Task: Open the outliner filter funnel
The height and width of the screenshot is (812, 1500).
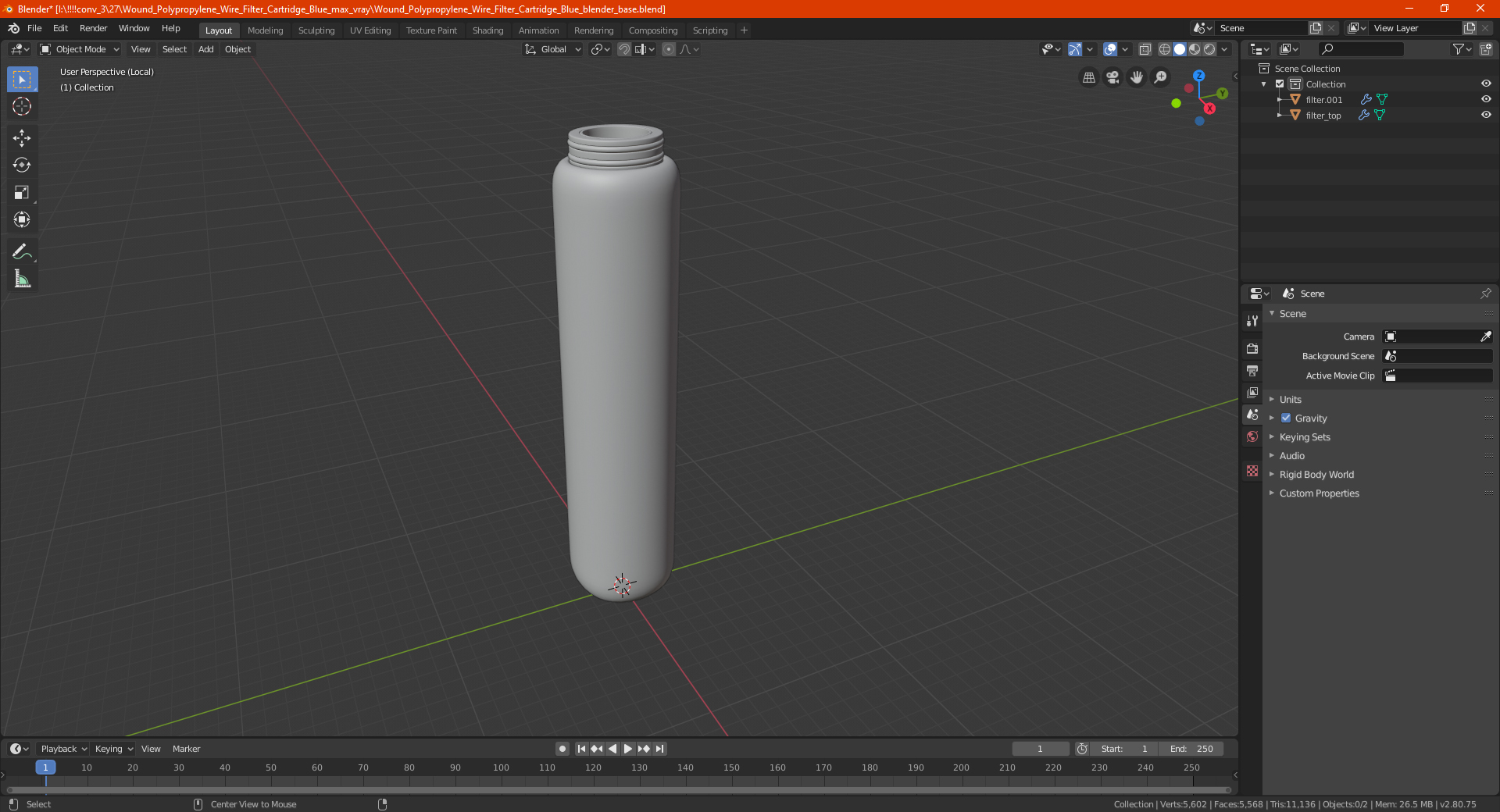Action: click(x=1461, y=49)
